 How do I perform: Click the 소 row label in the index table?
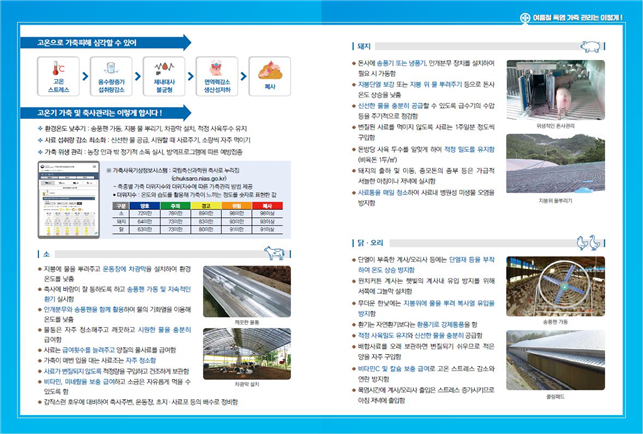121,214
